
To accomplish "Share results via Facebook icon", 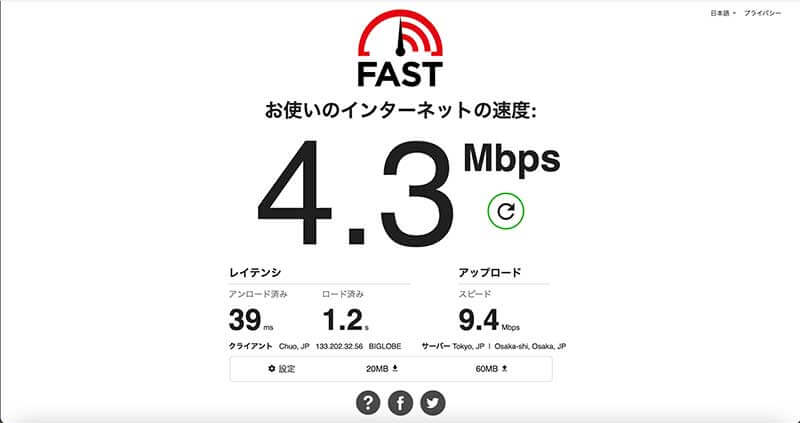I will (x=400, y=403).
